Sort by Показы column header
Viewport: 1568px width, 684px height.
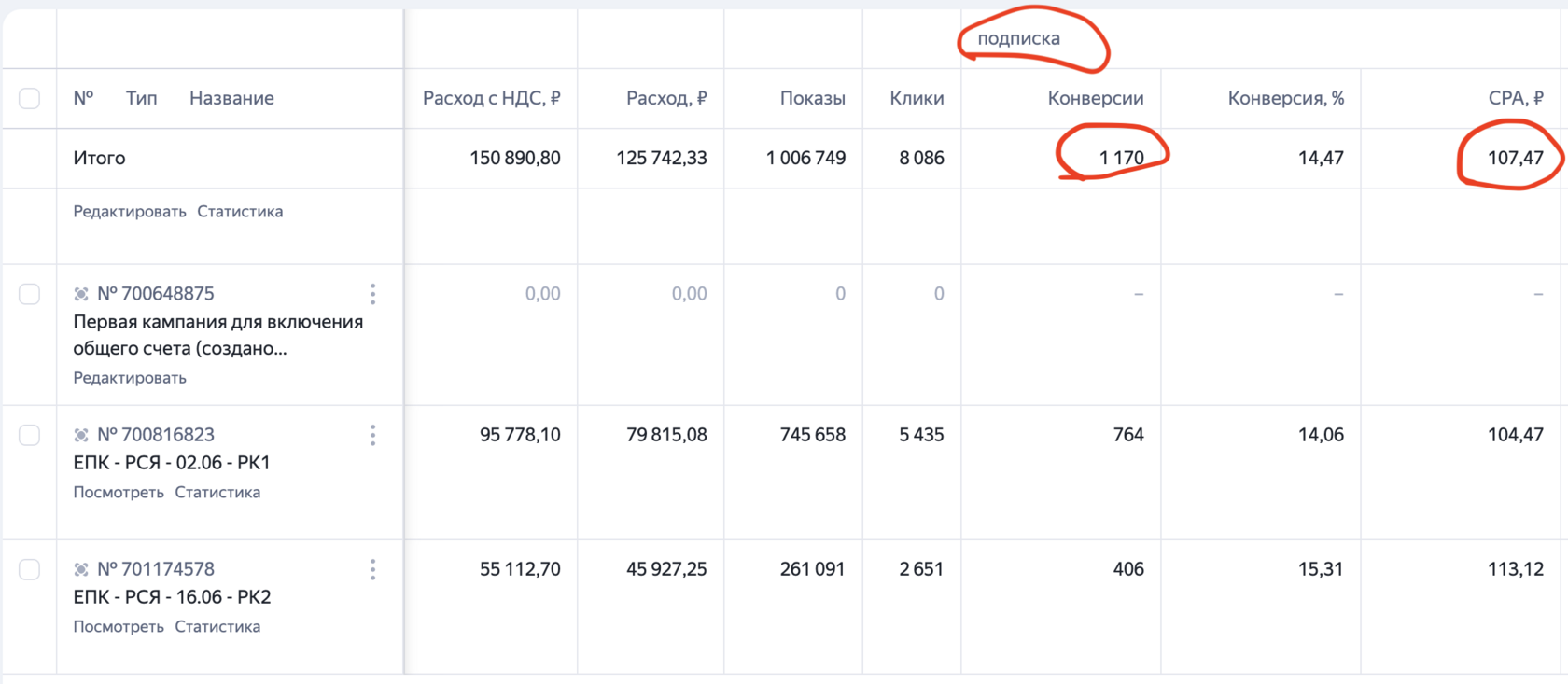[813, 98]
